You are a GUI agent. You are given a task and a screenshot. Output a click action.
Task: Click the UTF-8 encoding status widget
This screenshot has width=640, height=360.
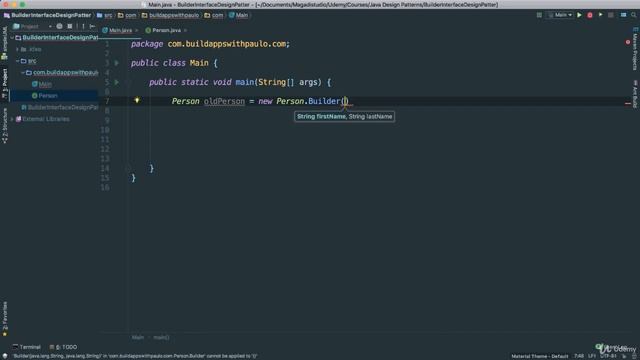tap(608, 356)
